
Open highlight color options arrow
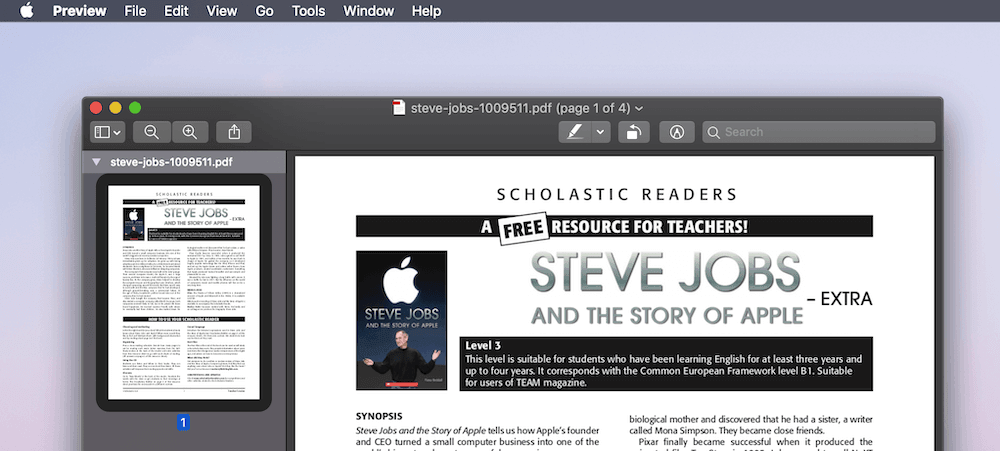(601, 132)
